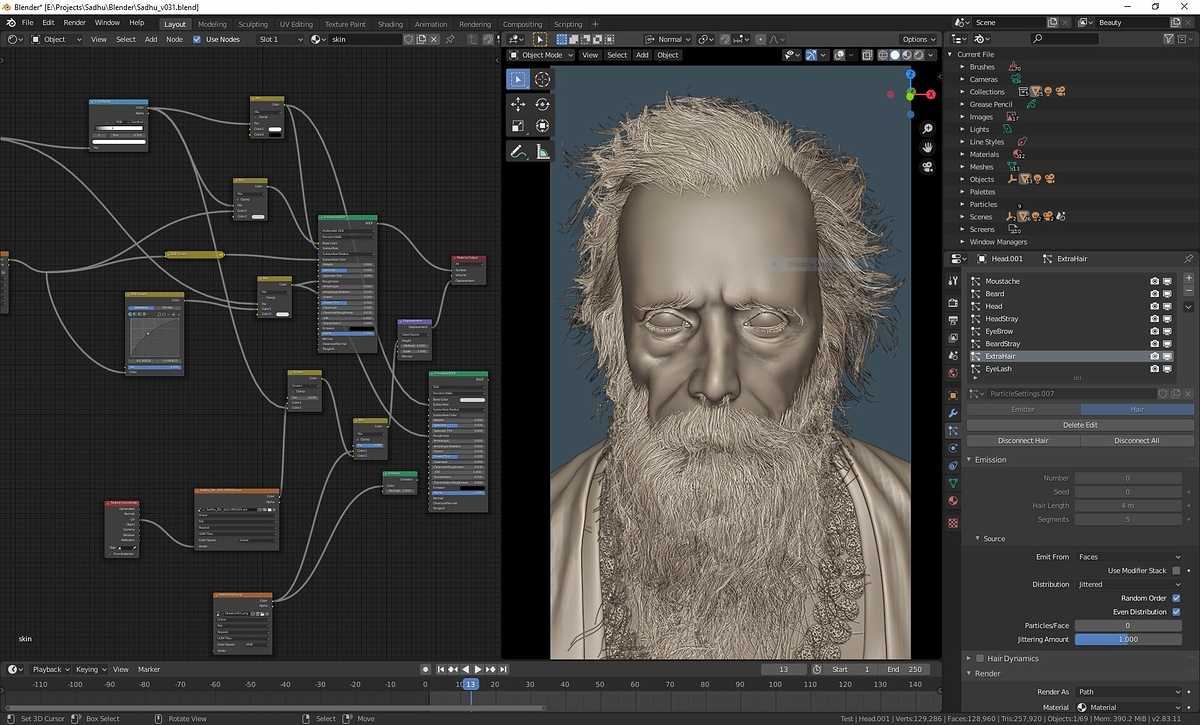Enable the Use Modifier Stack checkbox
The width and height of the screenshot is (1200, 725).
click(1176, 570)
